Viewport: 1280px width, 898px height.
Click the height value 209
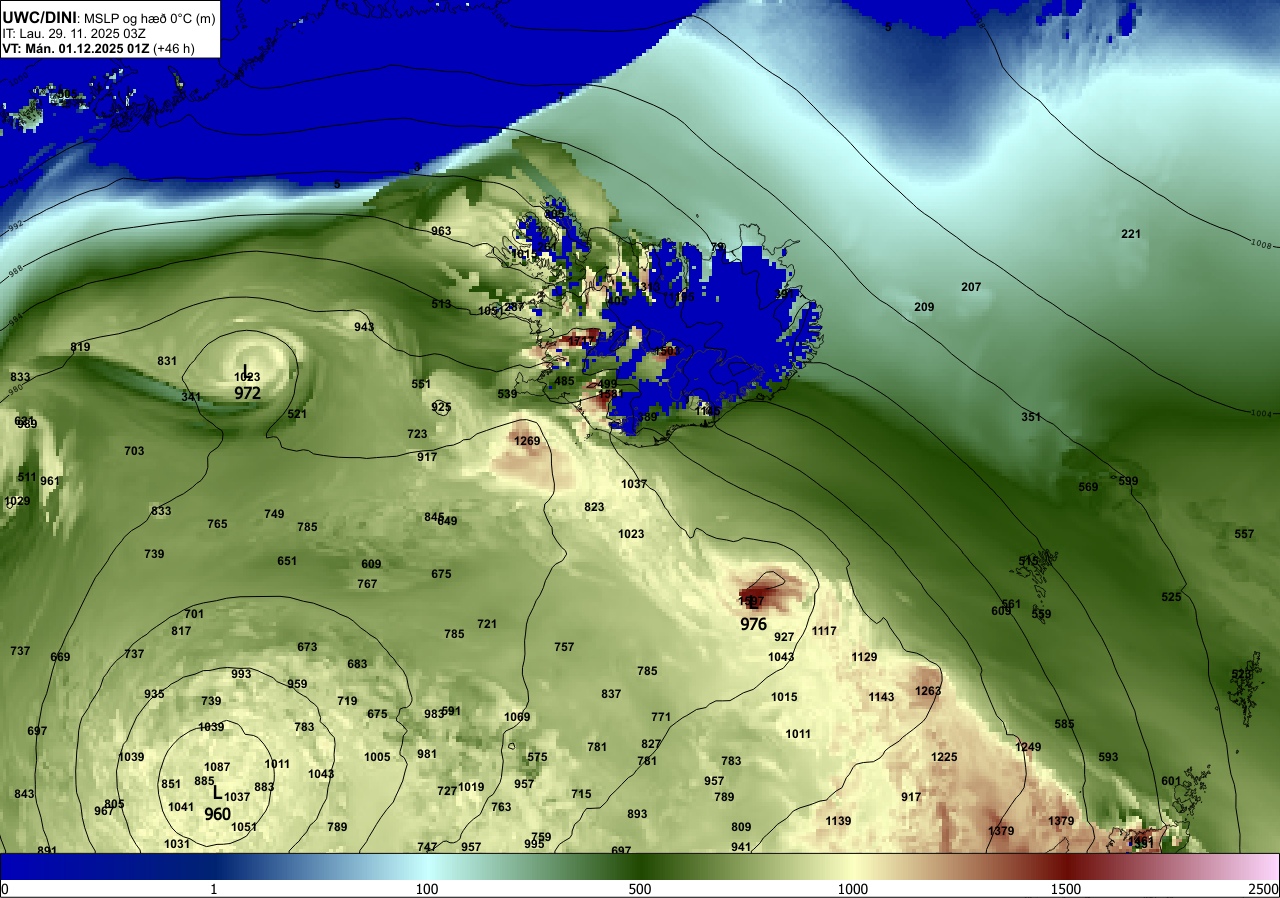tap(924, 307)
